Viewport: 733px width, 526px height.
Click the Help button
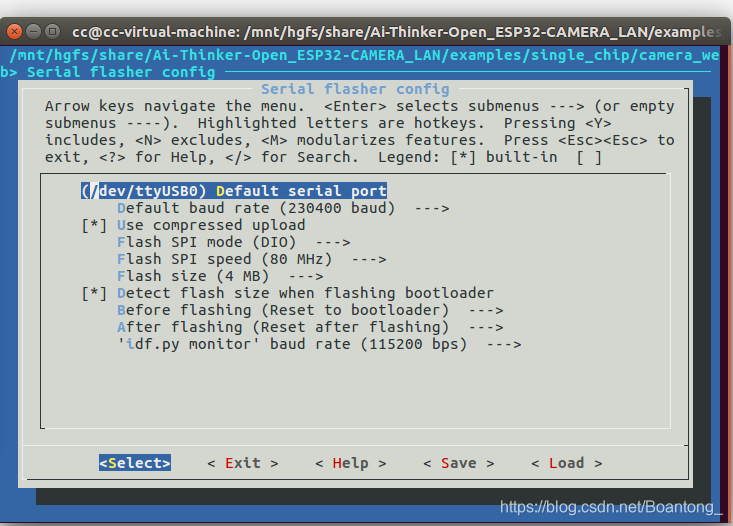[351, 463]
